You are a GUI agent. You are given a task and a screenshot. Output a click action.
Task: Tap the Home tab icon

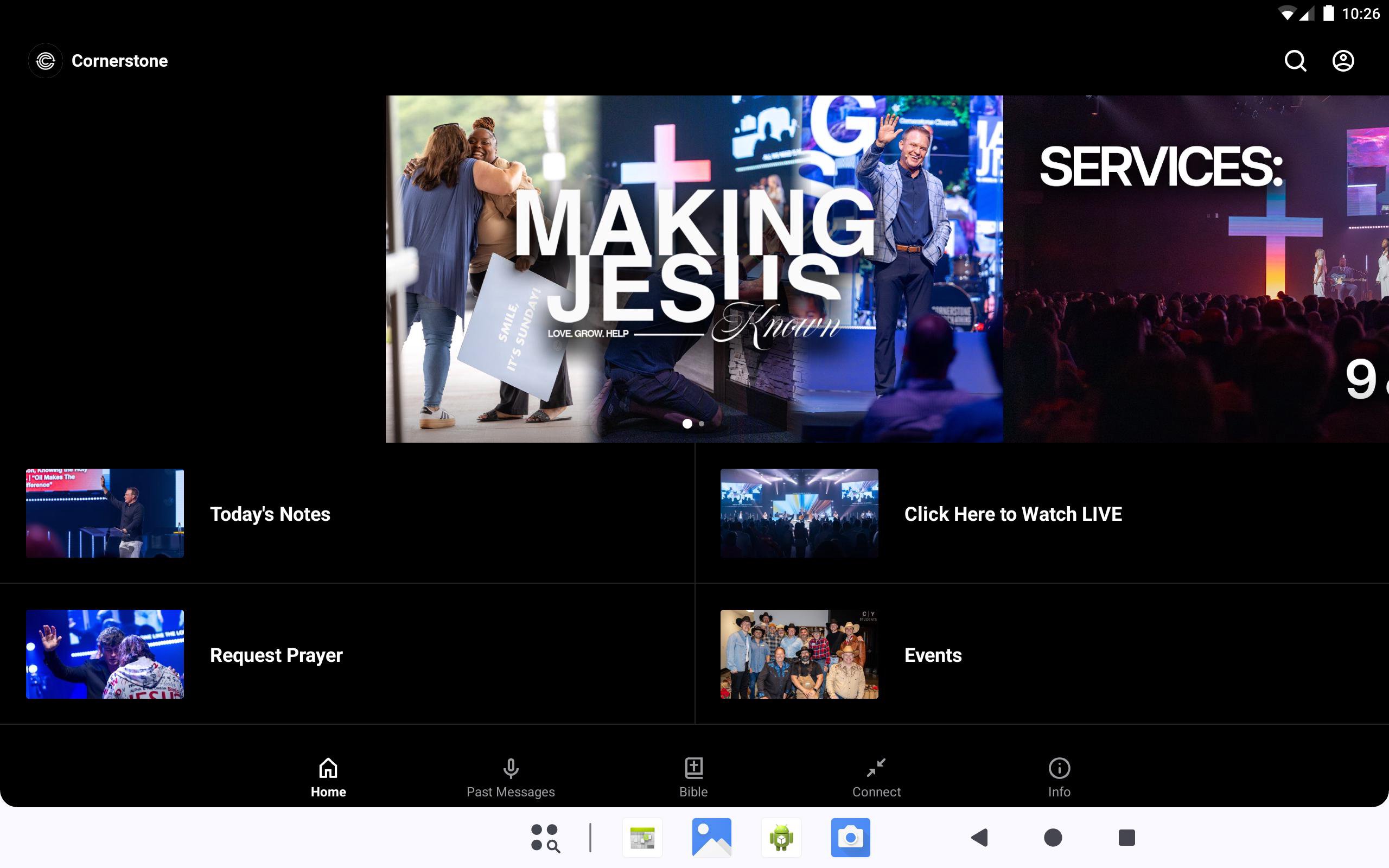328,768
